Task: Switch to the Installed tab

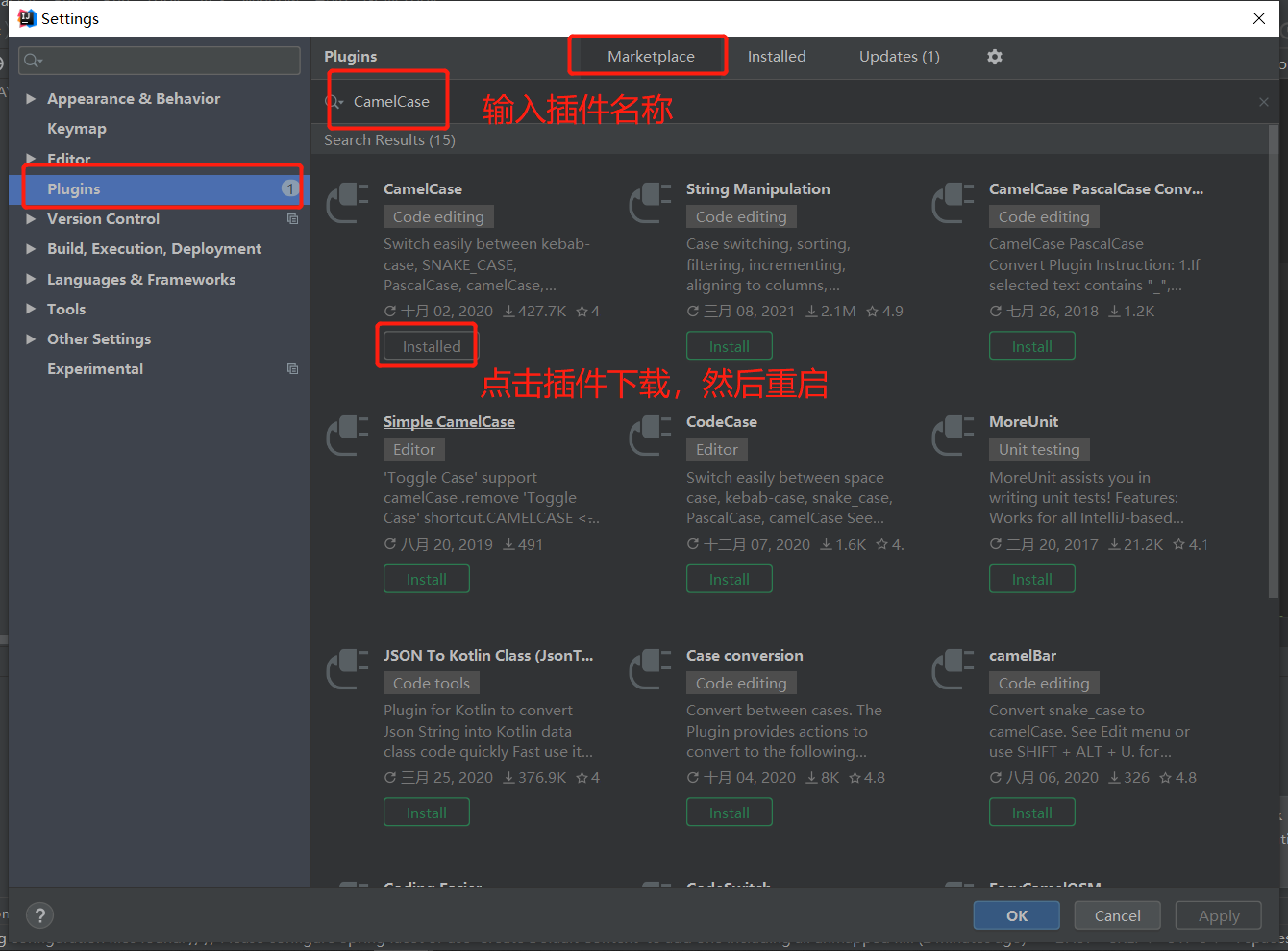Action: pos(777,57)
